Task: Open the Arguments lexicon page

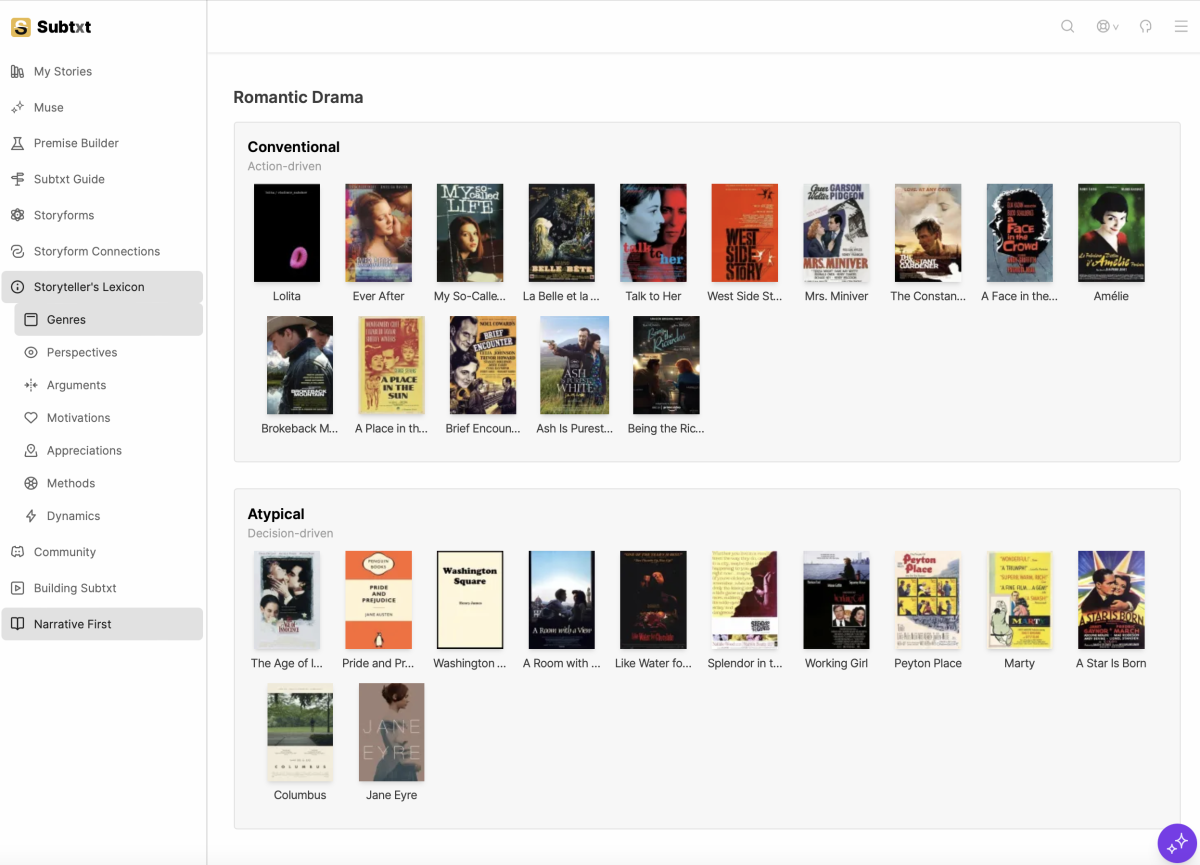Action: coord(109,385)
